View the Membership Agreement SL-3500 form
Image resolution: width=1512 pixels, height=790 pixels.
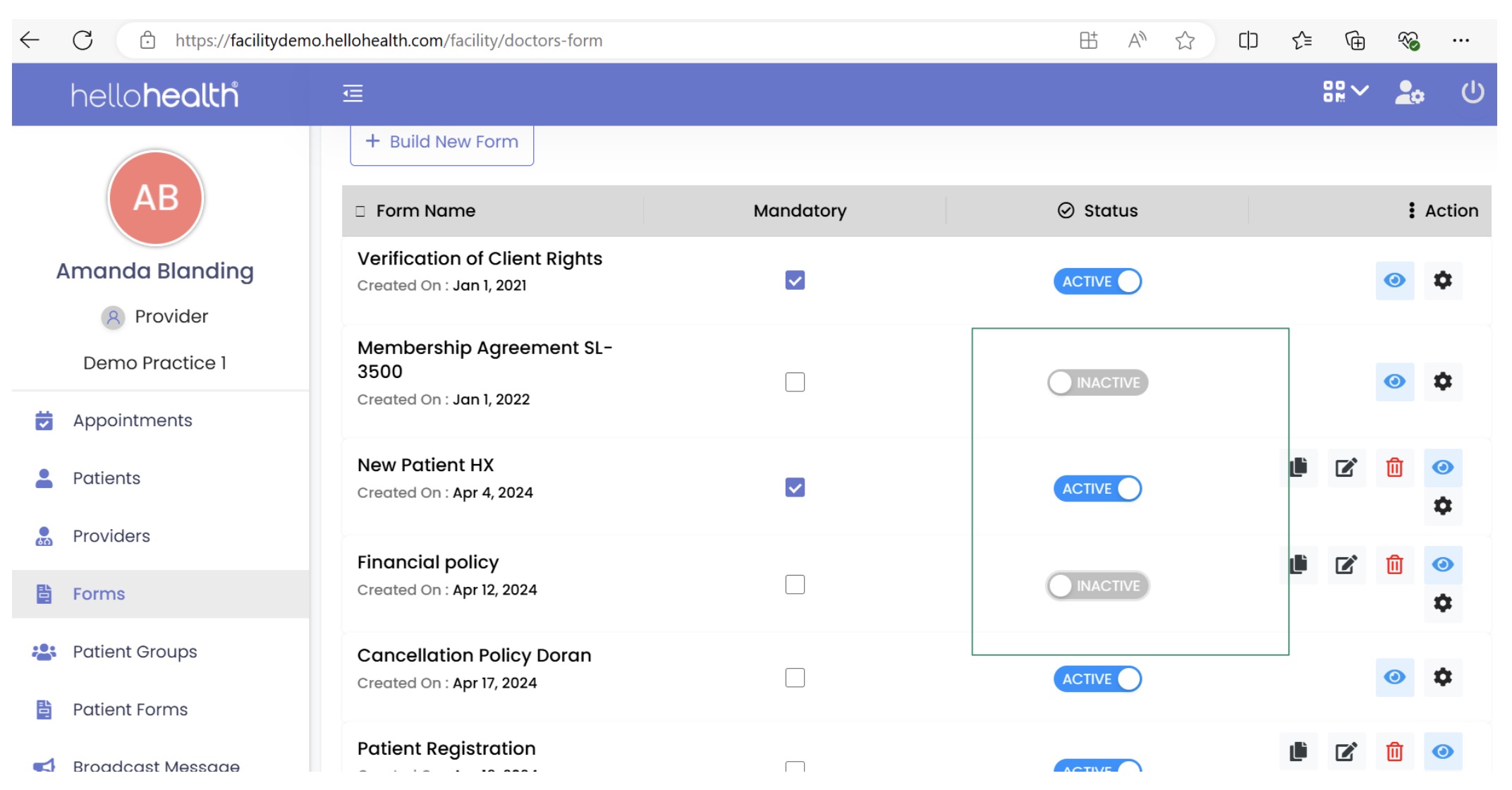pos(1394,382)
